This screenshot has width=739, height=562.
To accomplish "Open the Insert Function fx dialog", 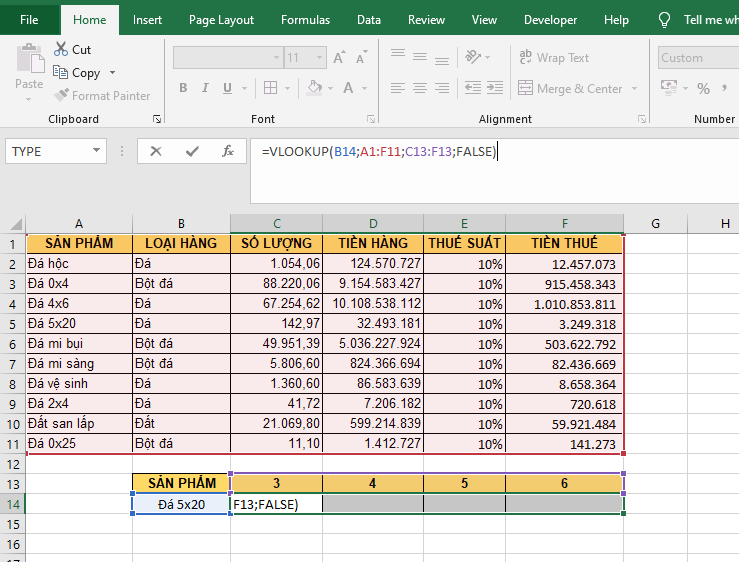I will tap(228, 151).
